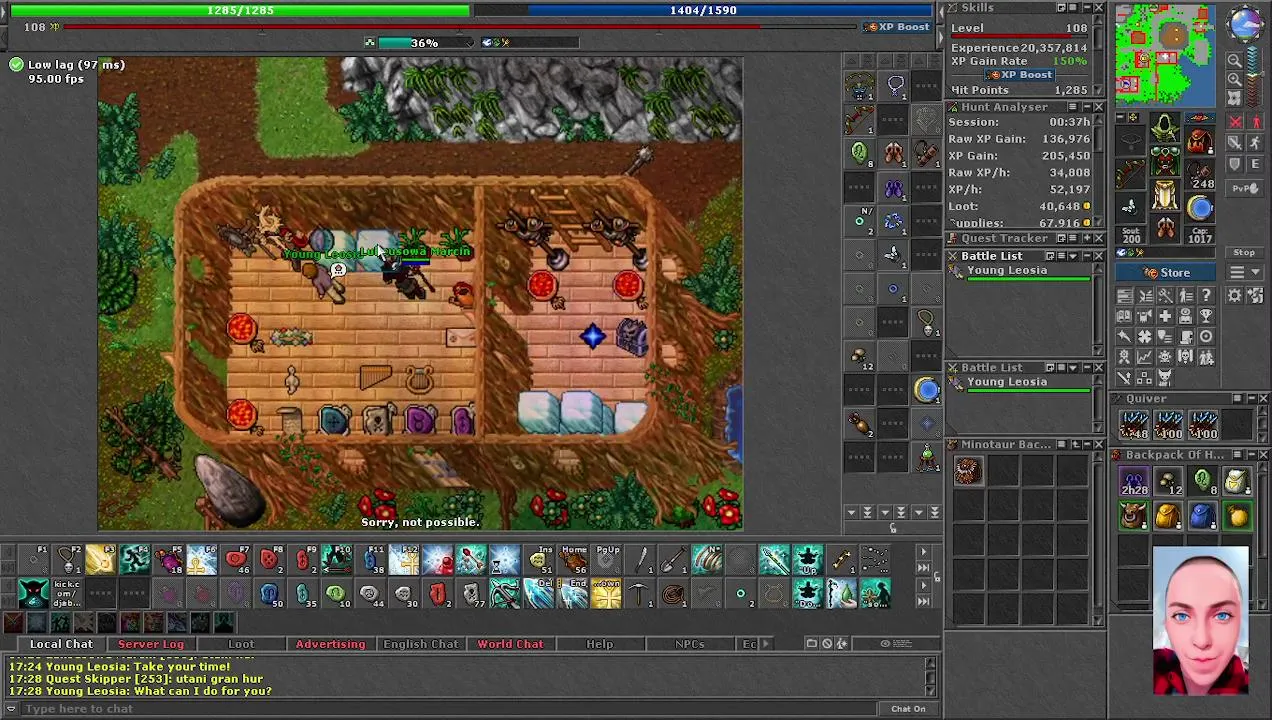
Task: Click the Stop button
Action: click(x=1244, y=252)
